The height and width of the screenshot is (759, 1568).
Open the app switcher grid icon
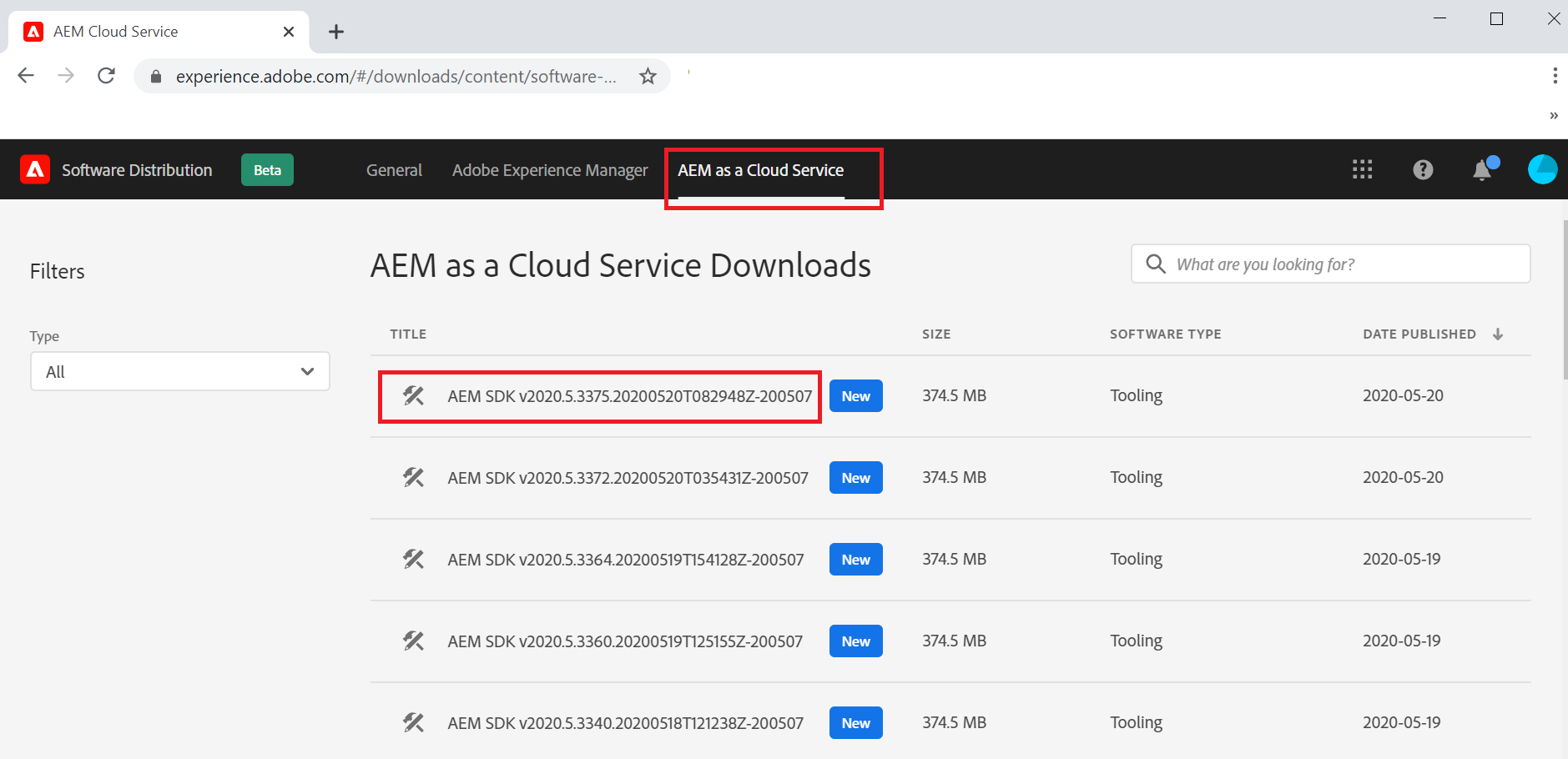(x=1362, y=170)
